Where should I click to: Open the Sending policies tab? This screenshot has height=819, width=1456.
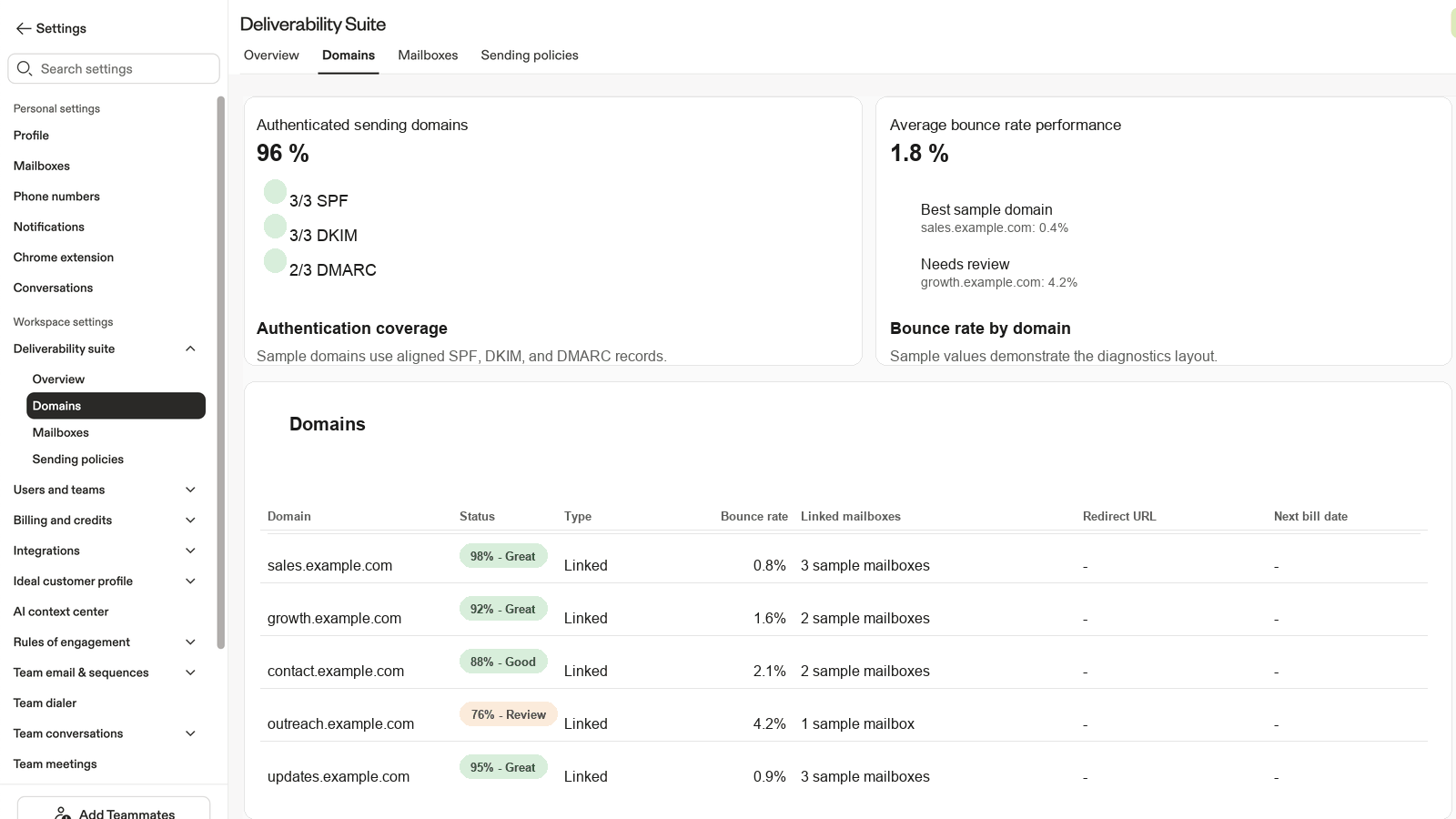[x=530, y=56]
